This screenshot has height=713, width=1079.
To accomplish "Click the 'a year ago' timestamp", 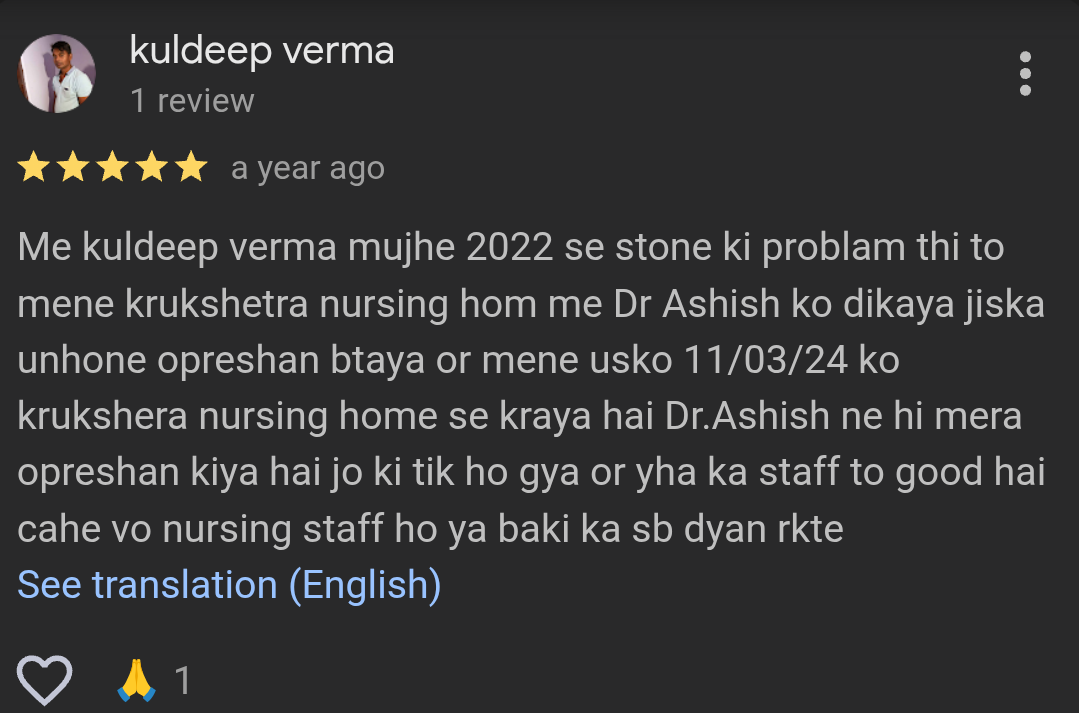I will click(308, 169).
